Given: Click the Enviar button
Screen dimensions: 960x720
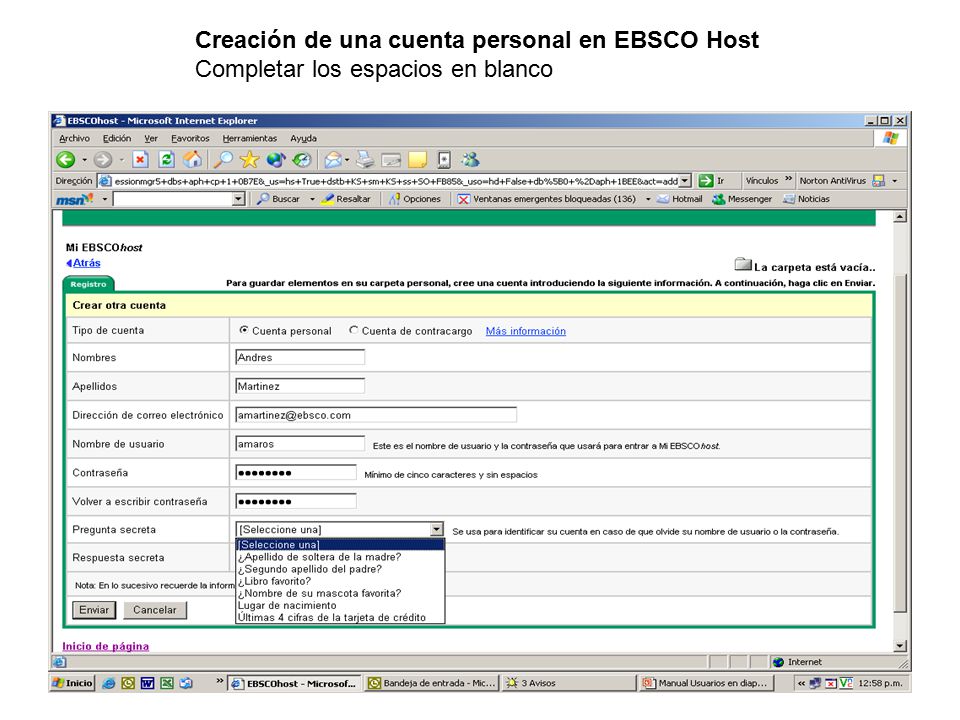Looking at the screenshot, I should pos(94,610).
